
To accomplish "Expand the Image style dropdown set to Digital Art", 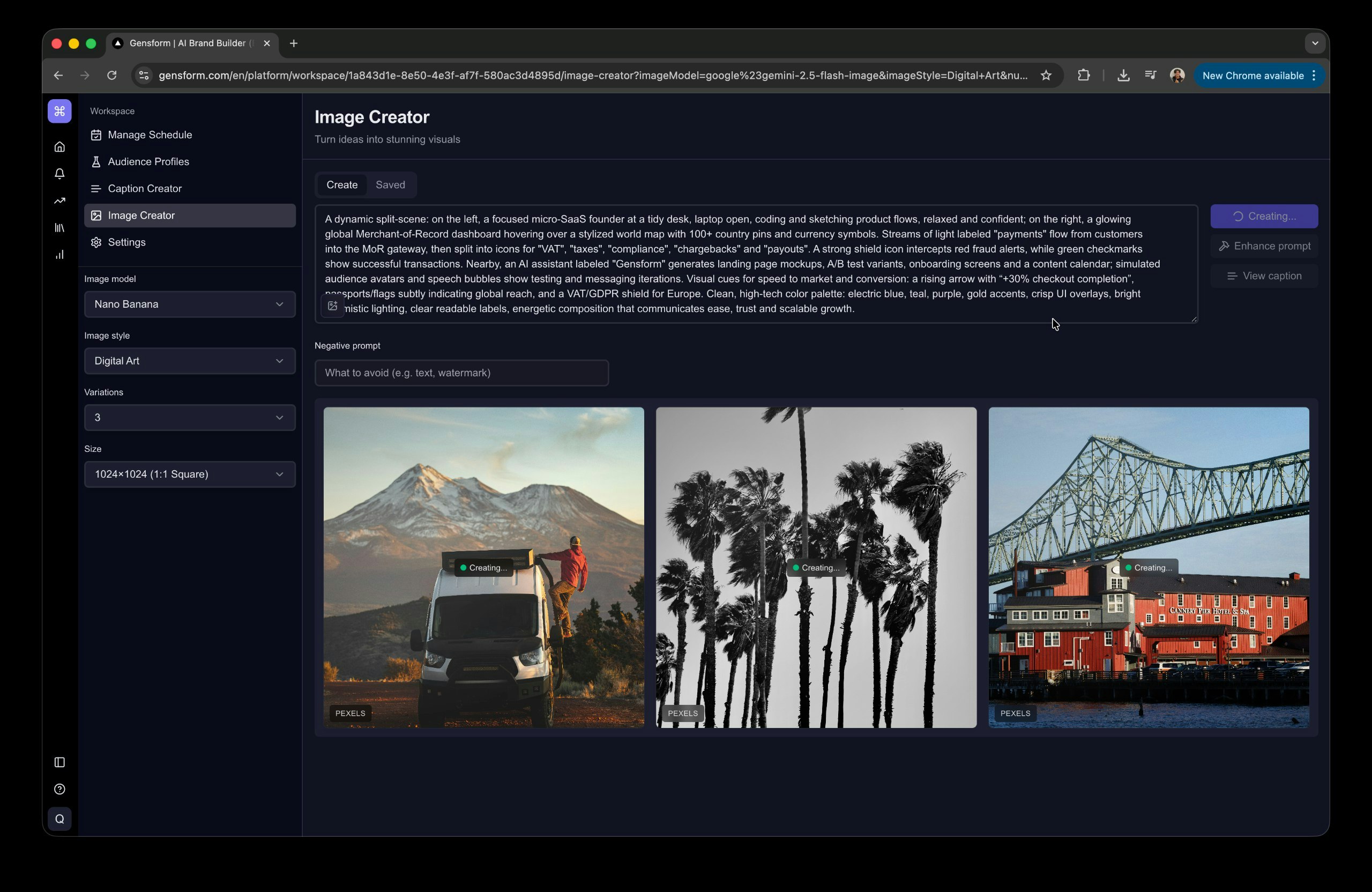I will tap(189, 361).
